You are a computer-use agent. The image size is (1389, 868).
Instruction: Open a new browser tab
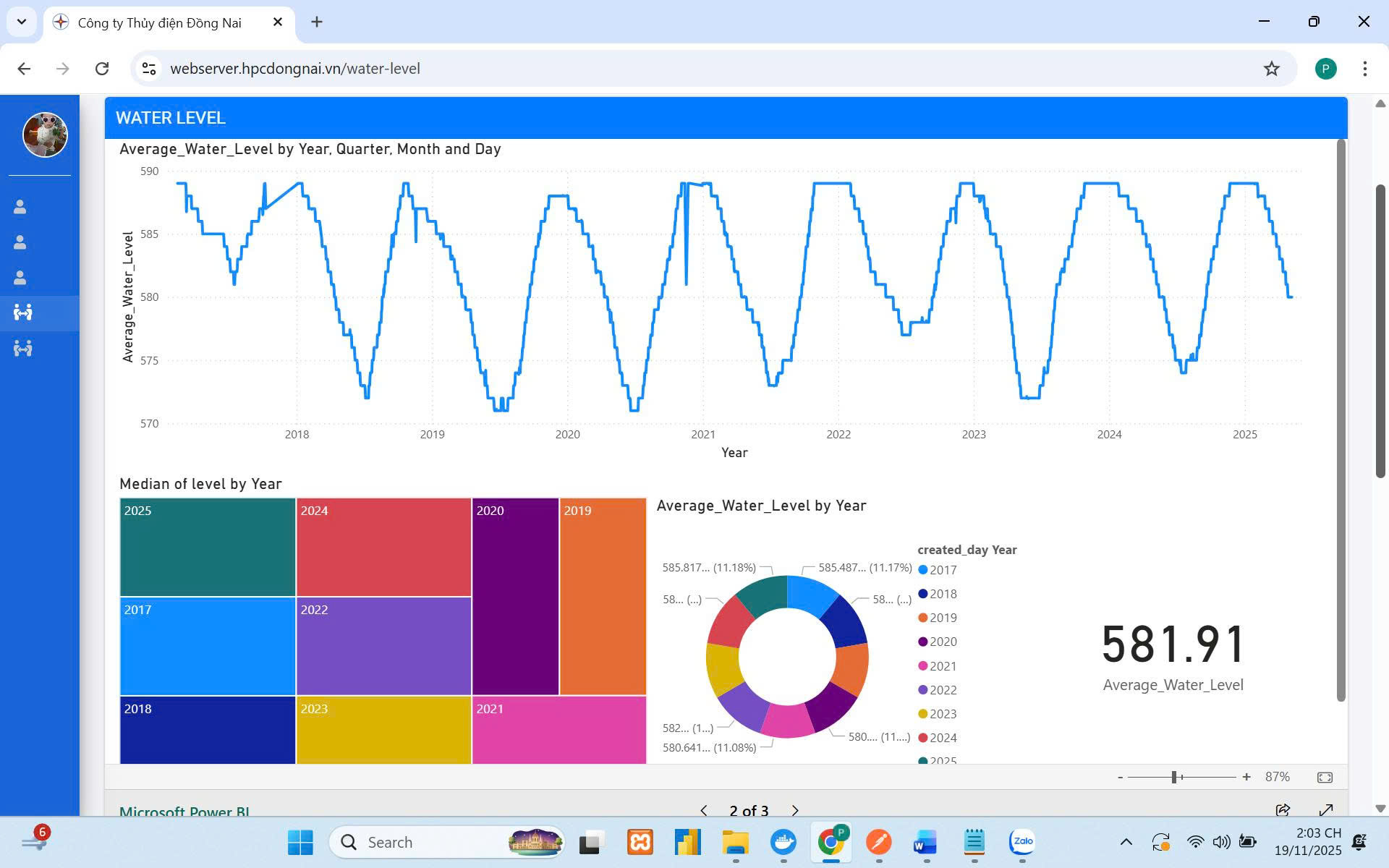pyautogui.click(x=317, y=22)
